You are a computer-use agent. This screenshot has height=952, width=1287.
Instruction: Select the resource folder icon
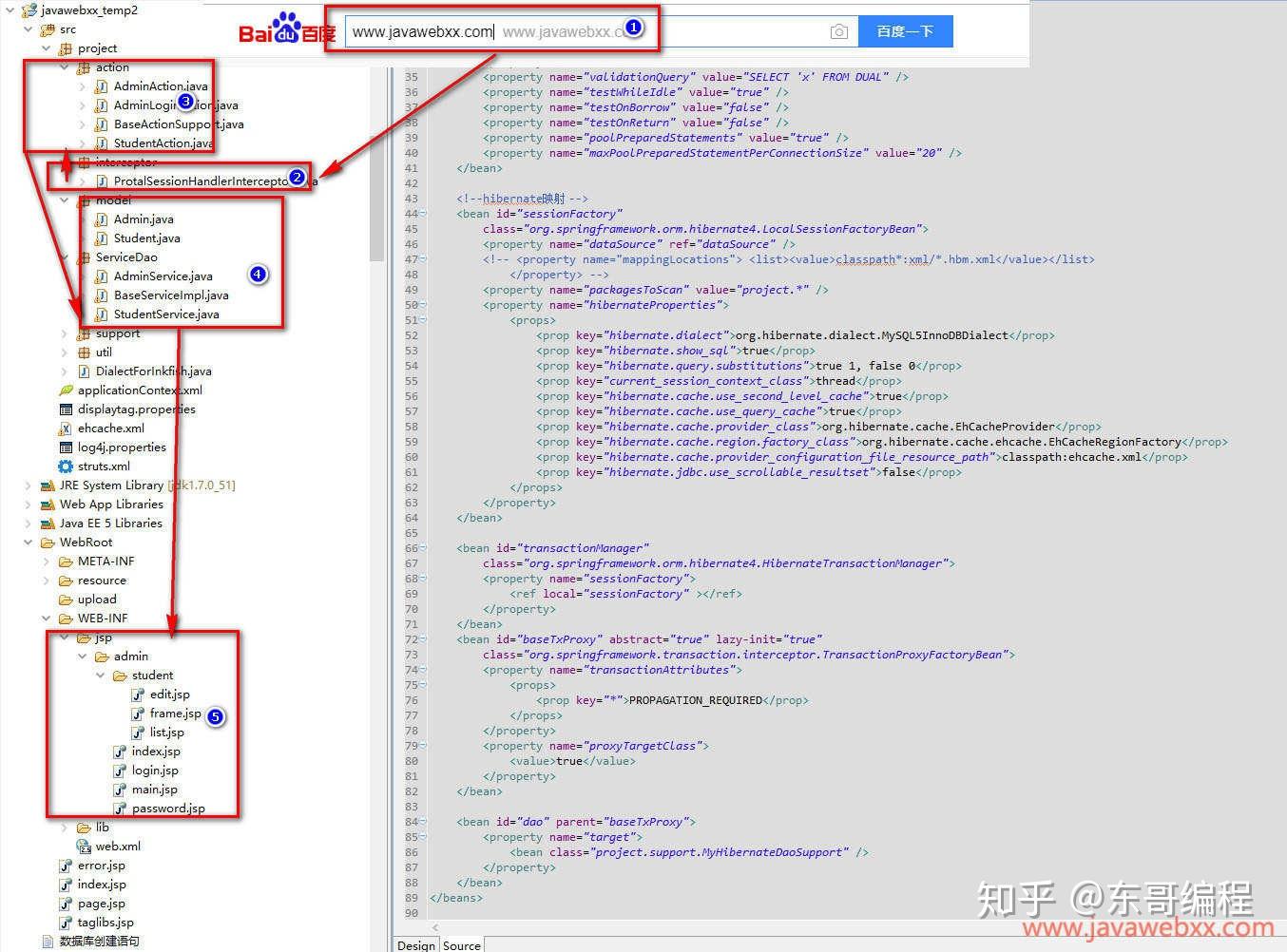pos(66,581)
